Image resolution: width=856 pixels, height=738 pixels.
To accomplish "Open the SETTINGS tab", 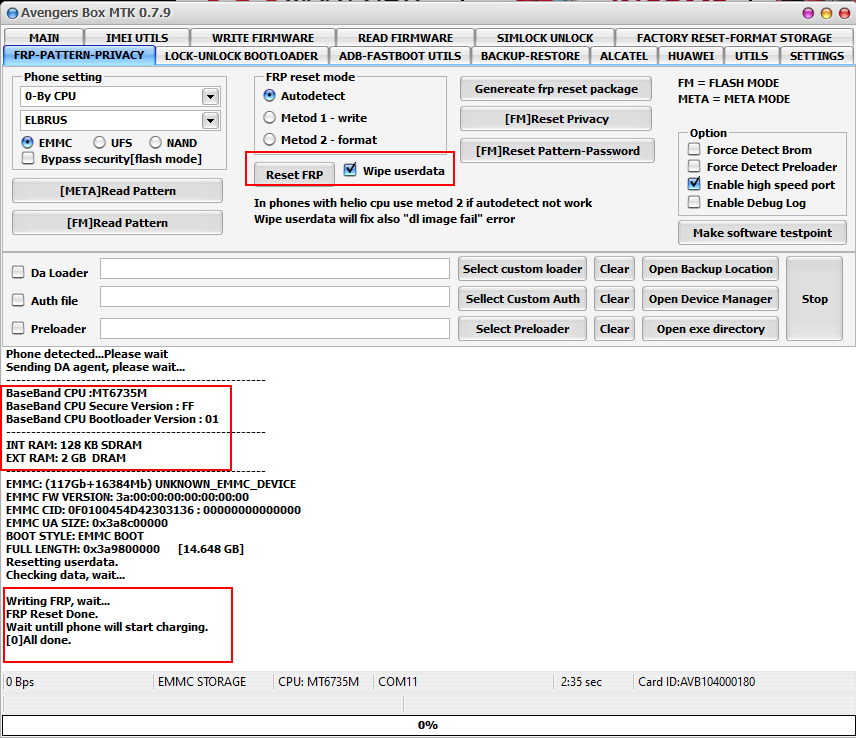I will (x=817, y=56).
